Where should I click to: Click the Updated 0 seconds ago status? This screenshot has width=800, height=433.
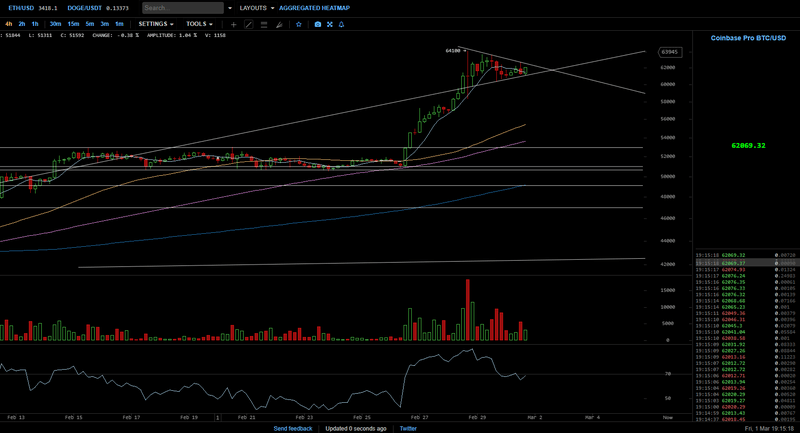[x=356, y=428]
